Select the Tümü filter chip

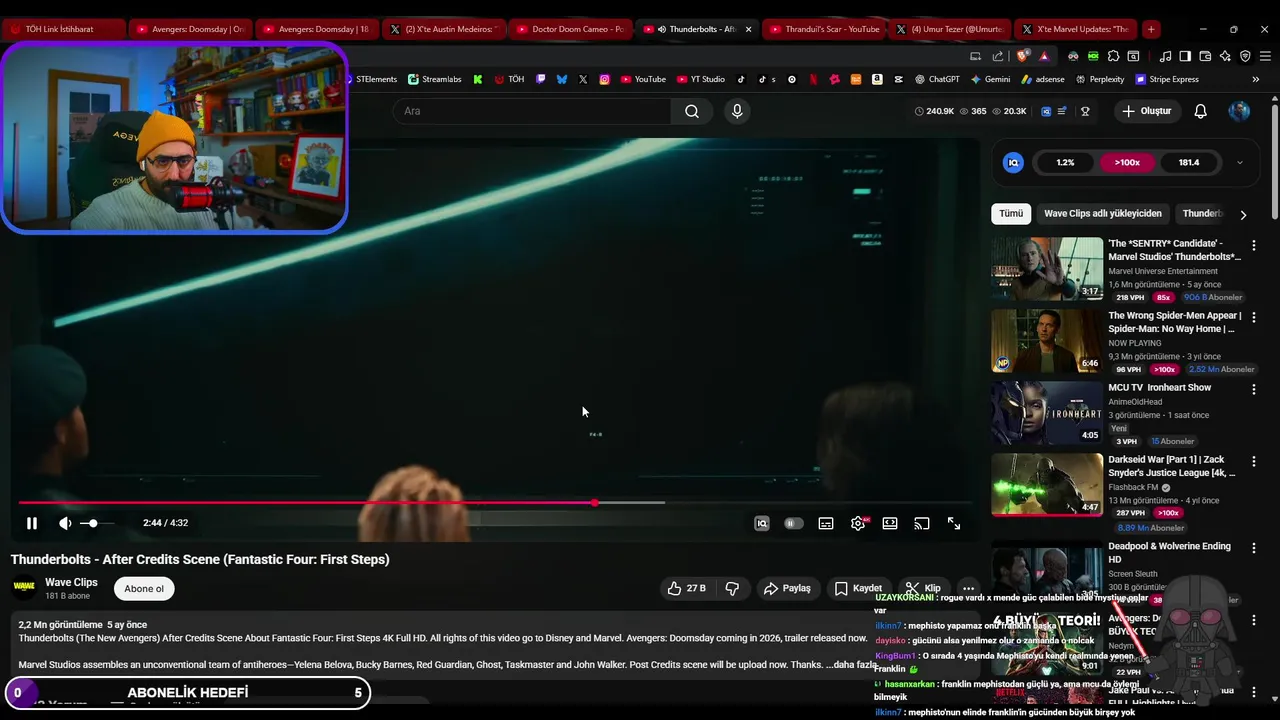(1011, 213)
